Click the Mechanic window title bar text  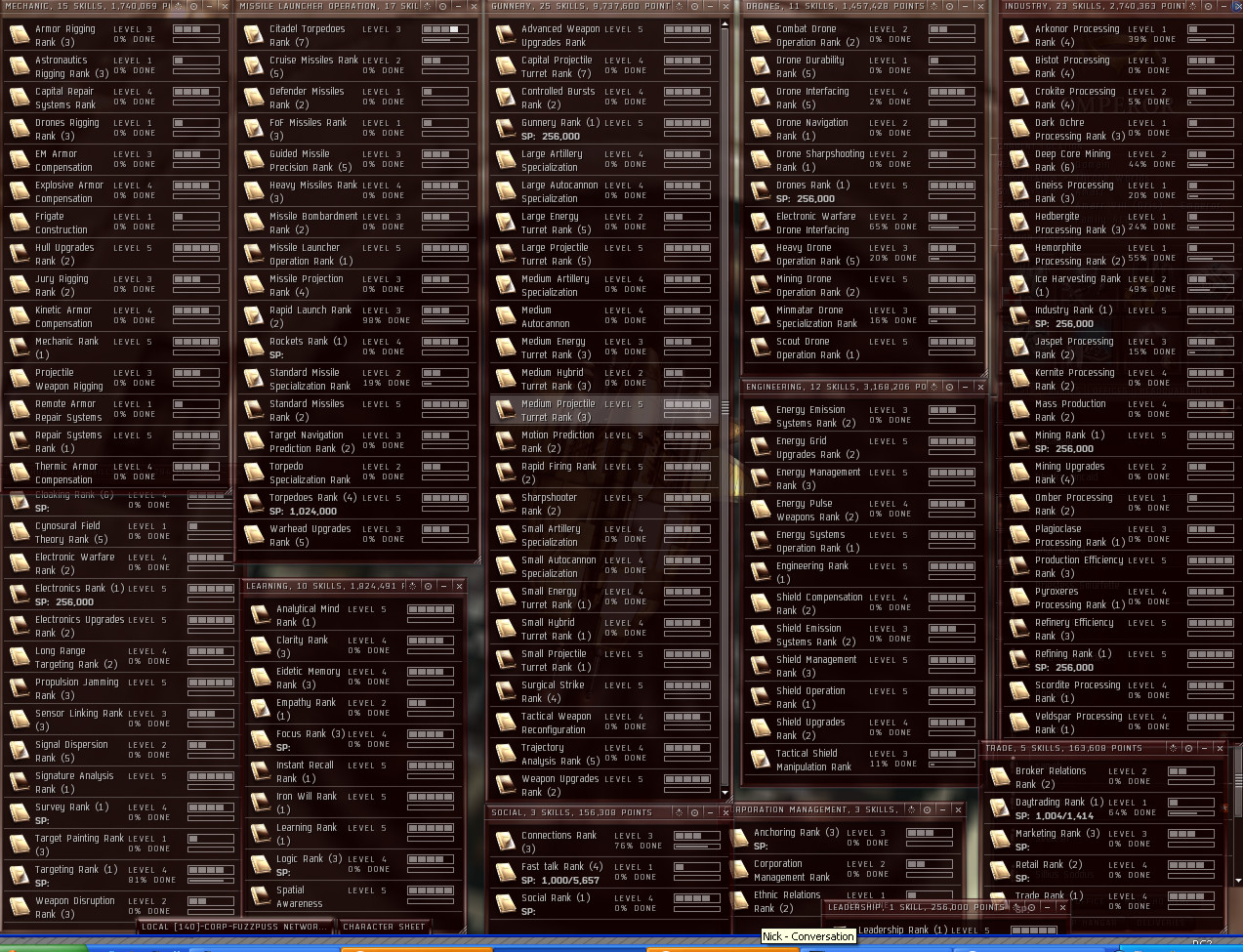(x=86, y=6)
